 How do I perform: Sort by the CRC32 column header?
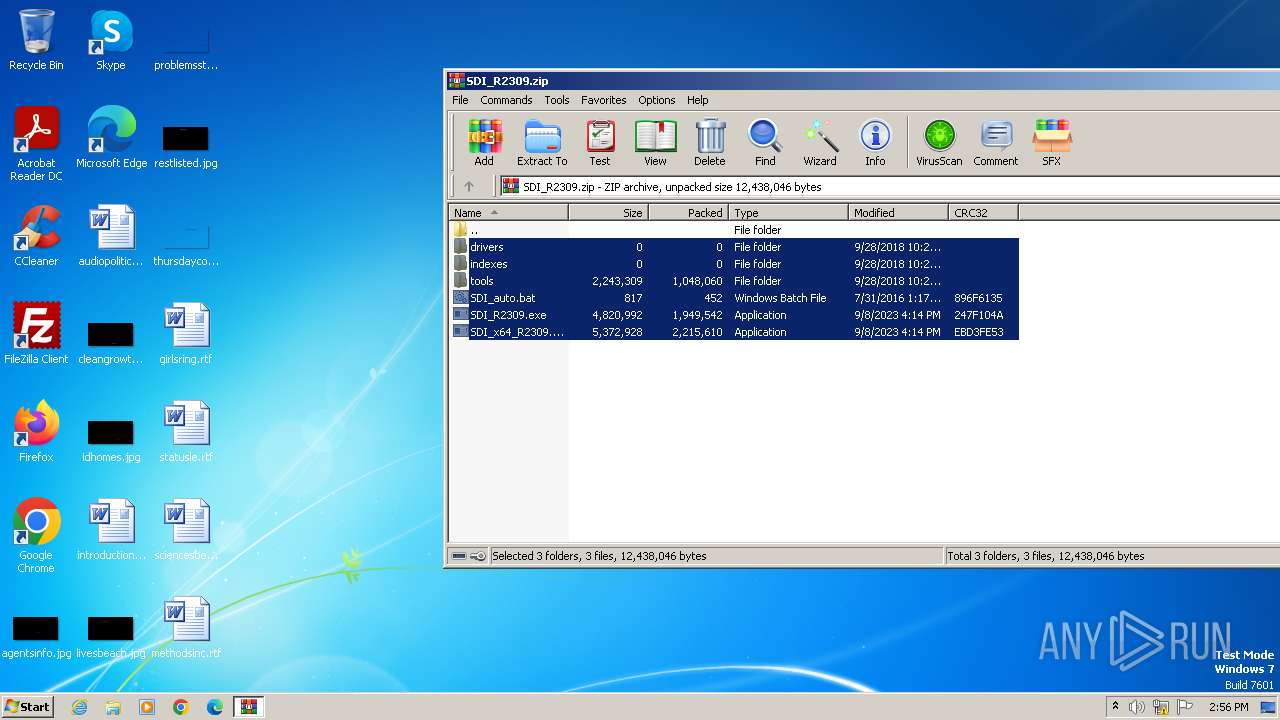pyautogui.click(x=983, y=213)
